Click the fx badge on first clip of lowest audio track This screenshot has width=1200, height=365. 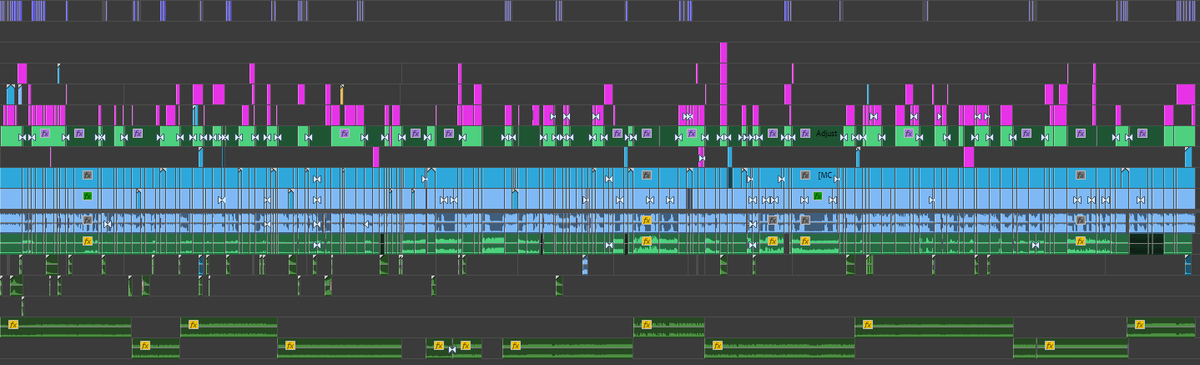click(x=144, y=346)
